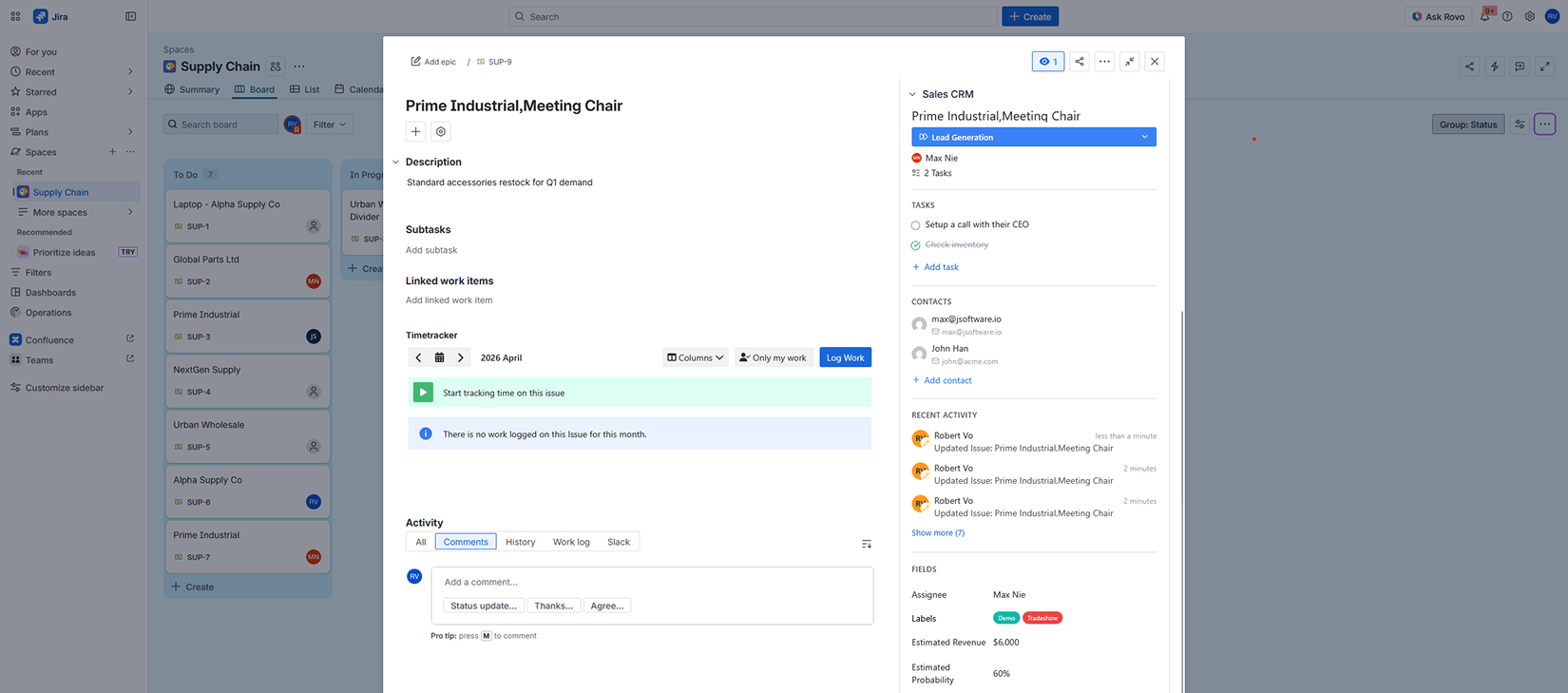Viewport: 1568px width, 693px height.
Task: Open the issue more actions ellipsis menu
Action: tap(1104, 62)
